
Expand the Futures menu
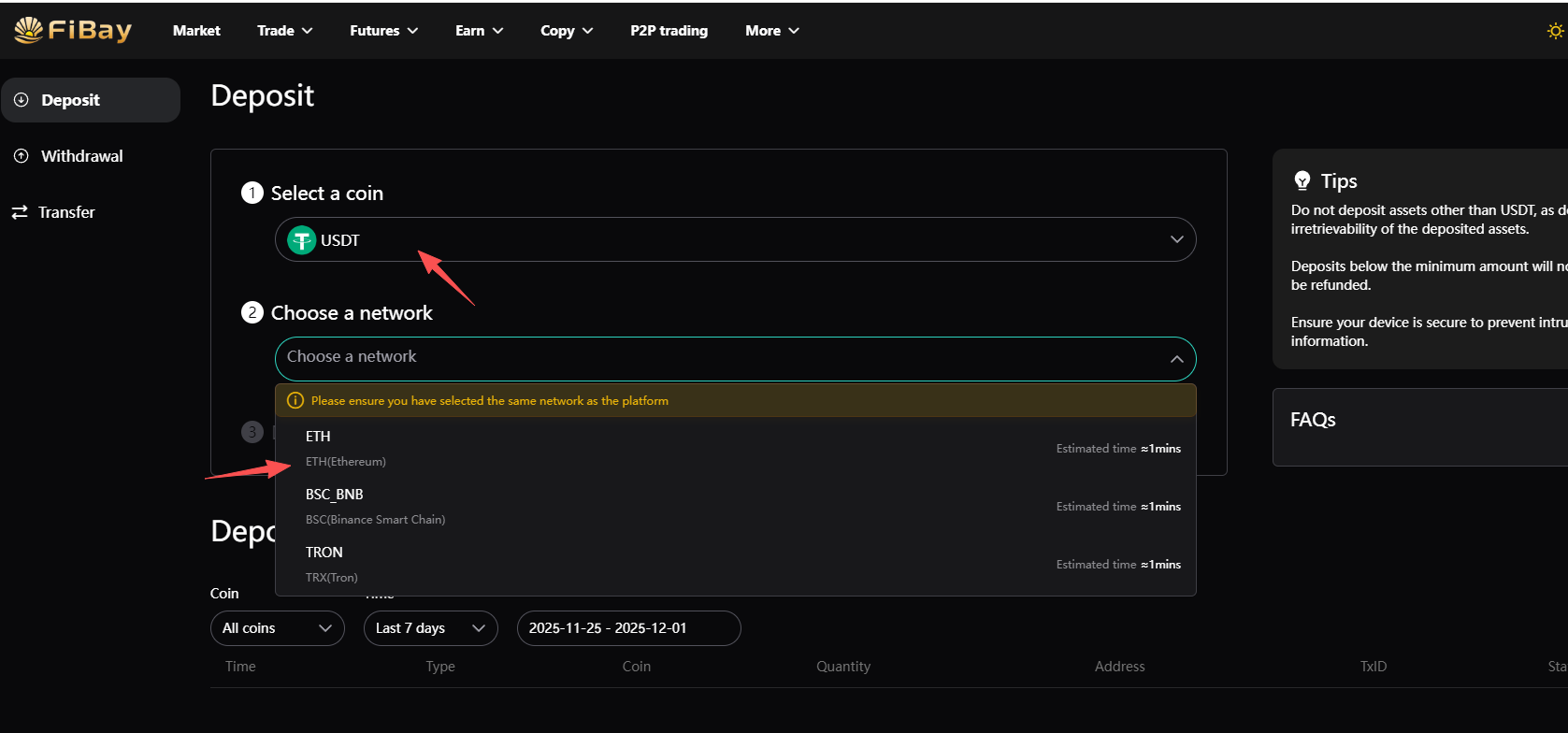pyautogui.click(x=383, y=31)
